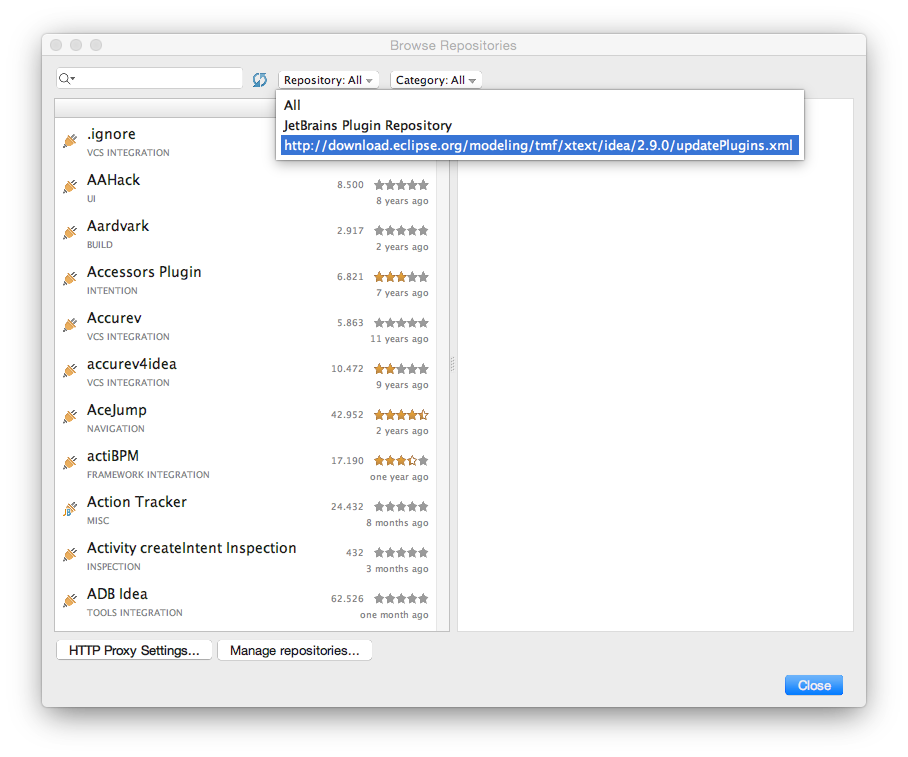Image resolution: width=908 pixels, height=757 pixels.
Task: Click the AAHack plugin icon
Action: click(68, 187)
